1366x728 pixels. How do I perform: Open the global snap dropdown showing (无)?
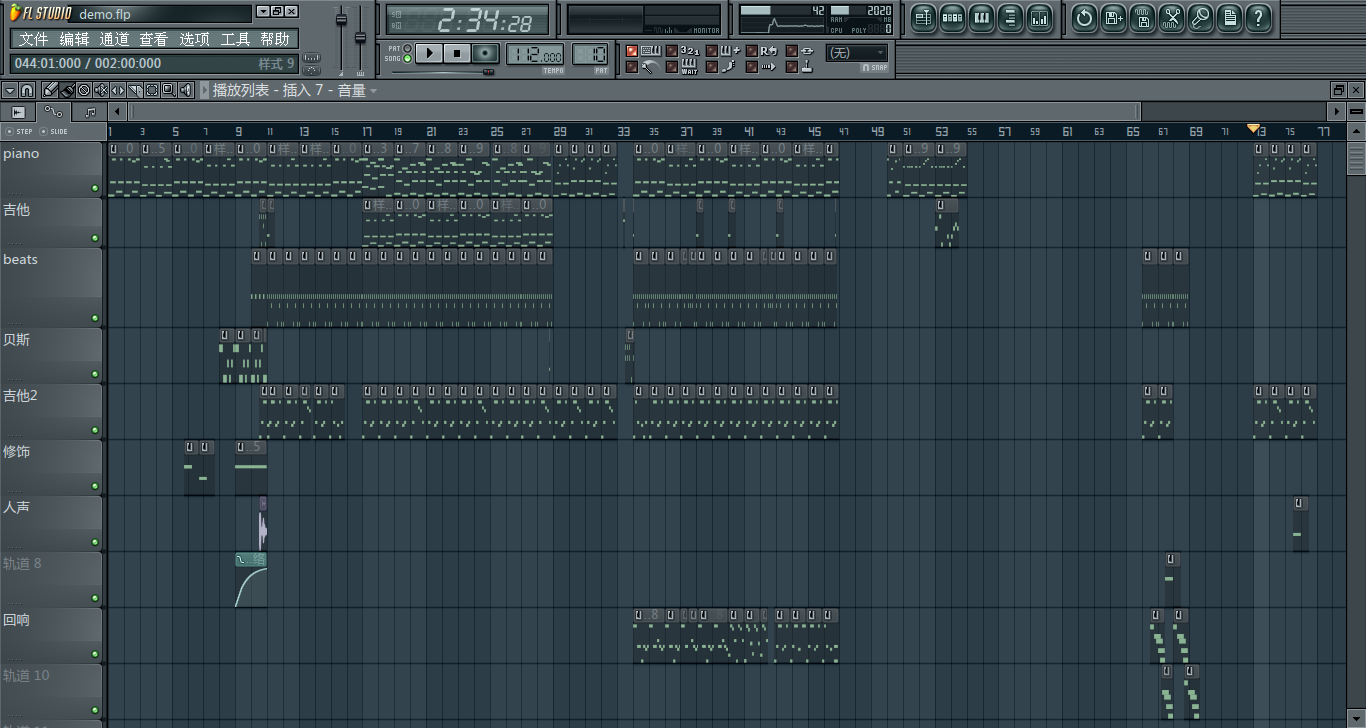[857, 53]
